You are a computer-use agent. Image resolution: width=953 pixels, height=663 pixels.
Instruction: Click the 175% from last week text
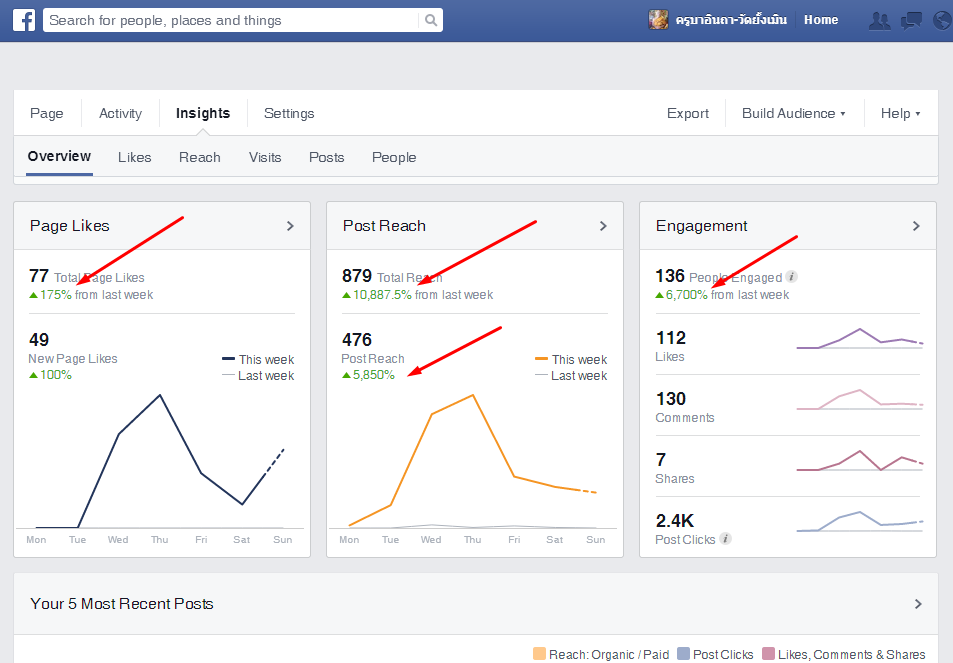point(91,295)
